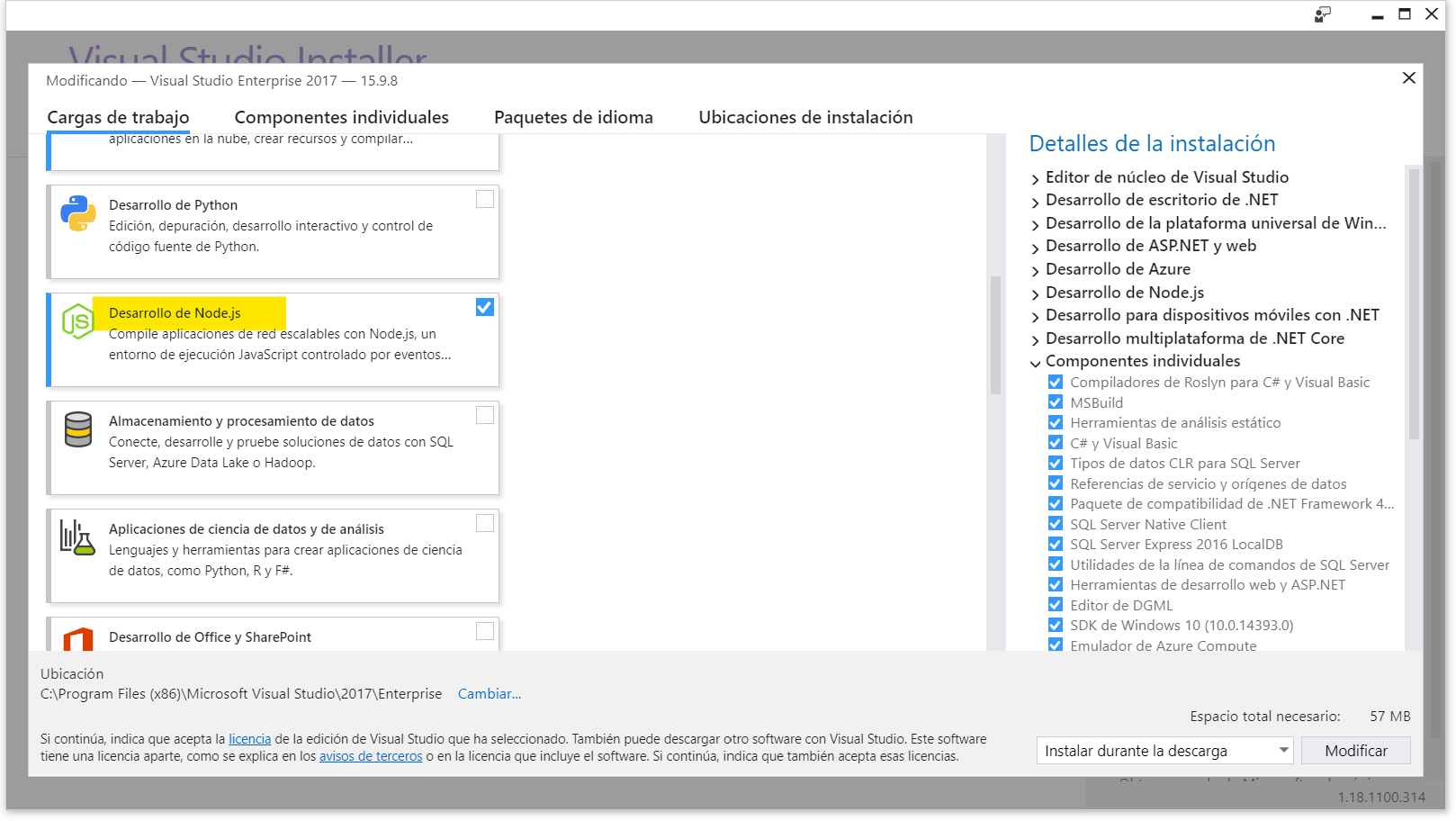Click the database storage icon
1456x821 pixels.
[x=78, y=429]
